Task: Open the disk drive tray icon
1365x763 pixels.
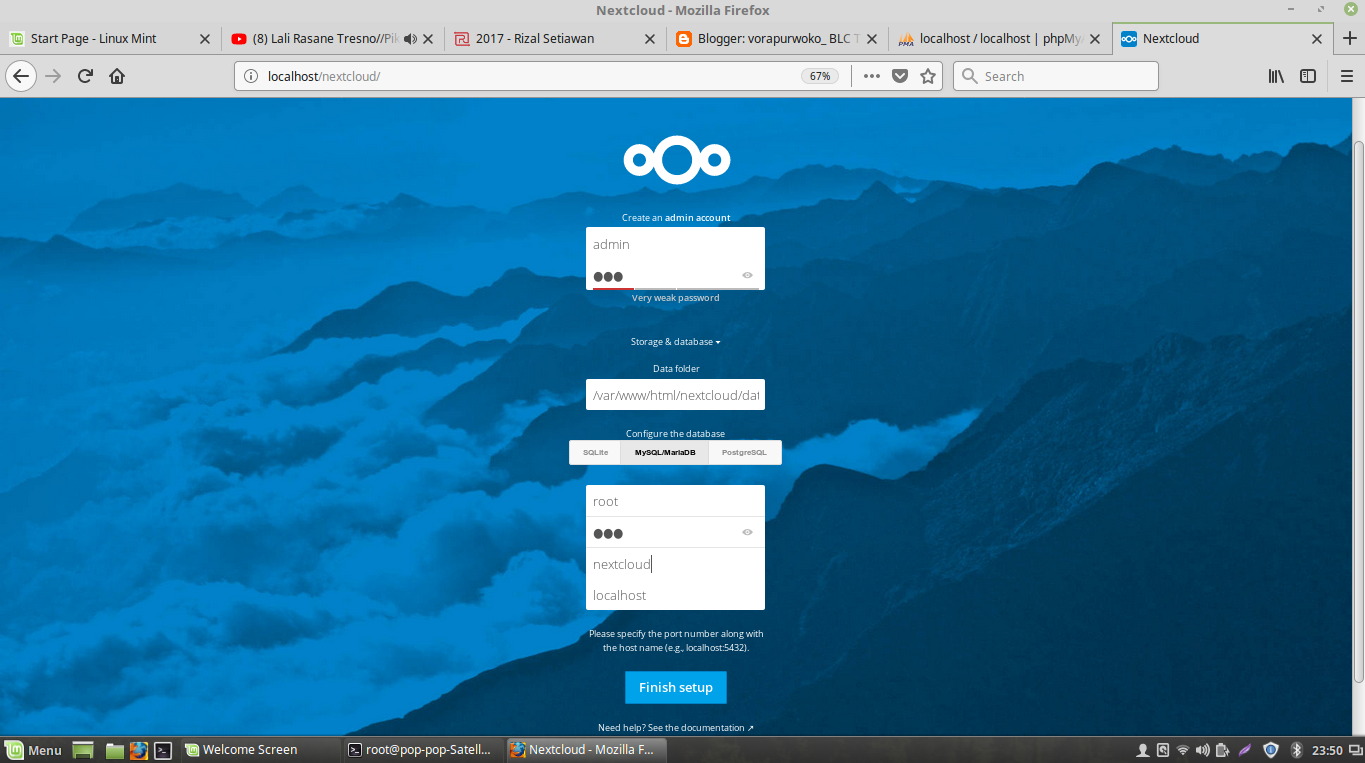Action: (x=1163, y=750)
